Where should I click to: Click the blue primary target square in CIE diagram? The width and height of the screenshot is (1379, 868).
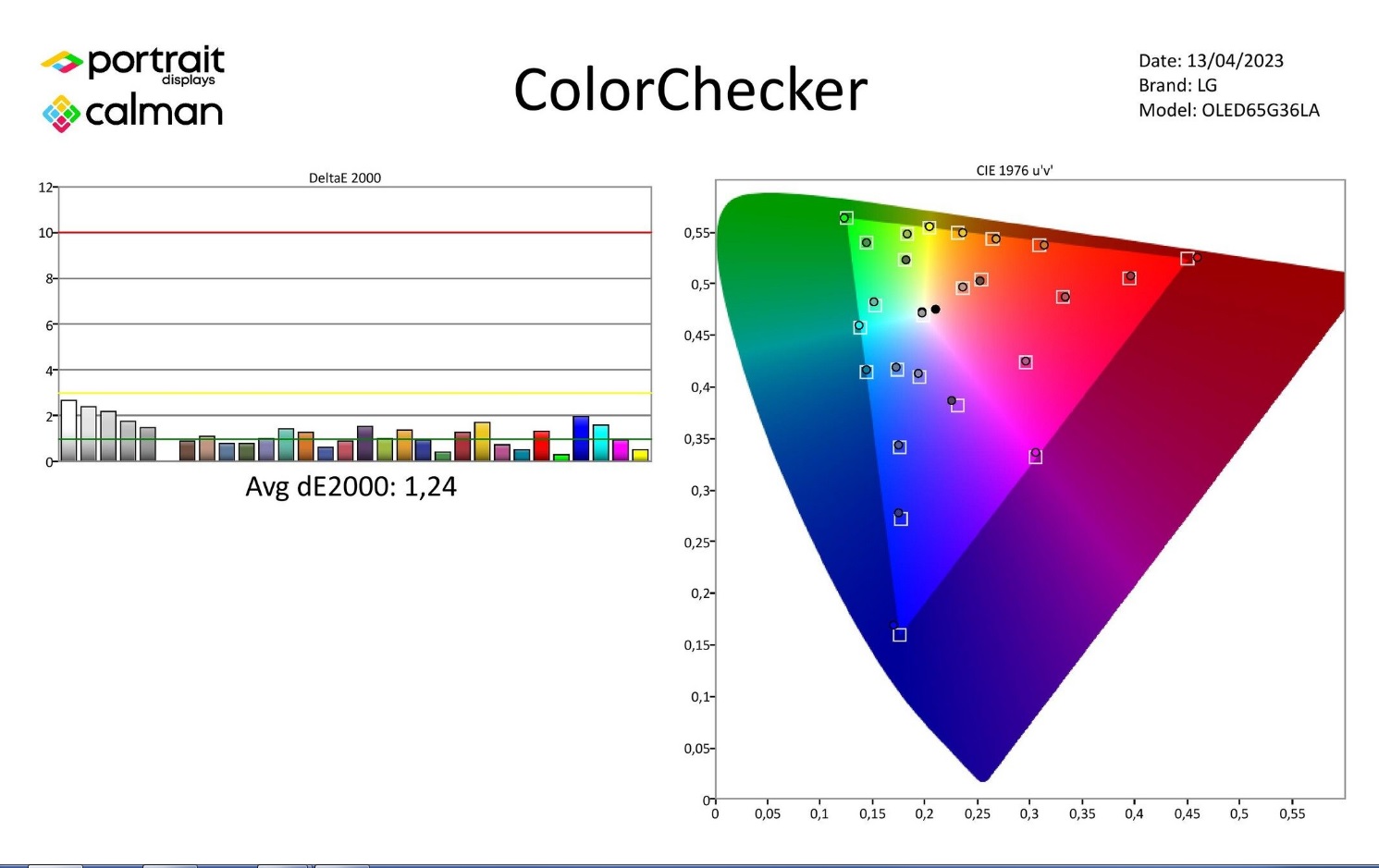point(900,635)
